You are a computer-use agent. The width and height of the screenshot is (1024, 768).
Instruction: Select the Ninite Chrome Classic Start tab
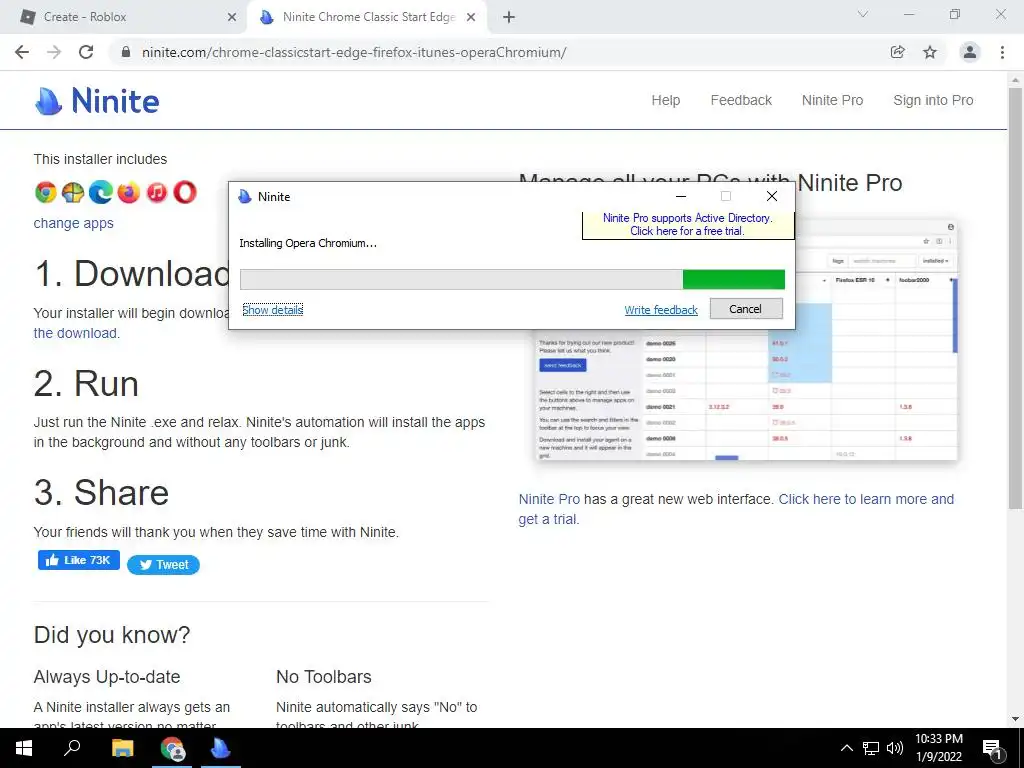[366, 18]
